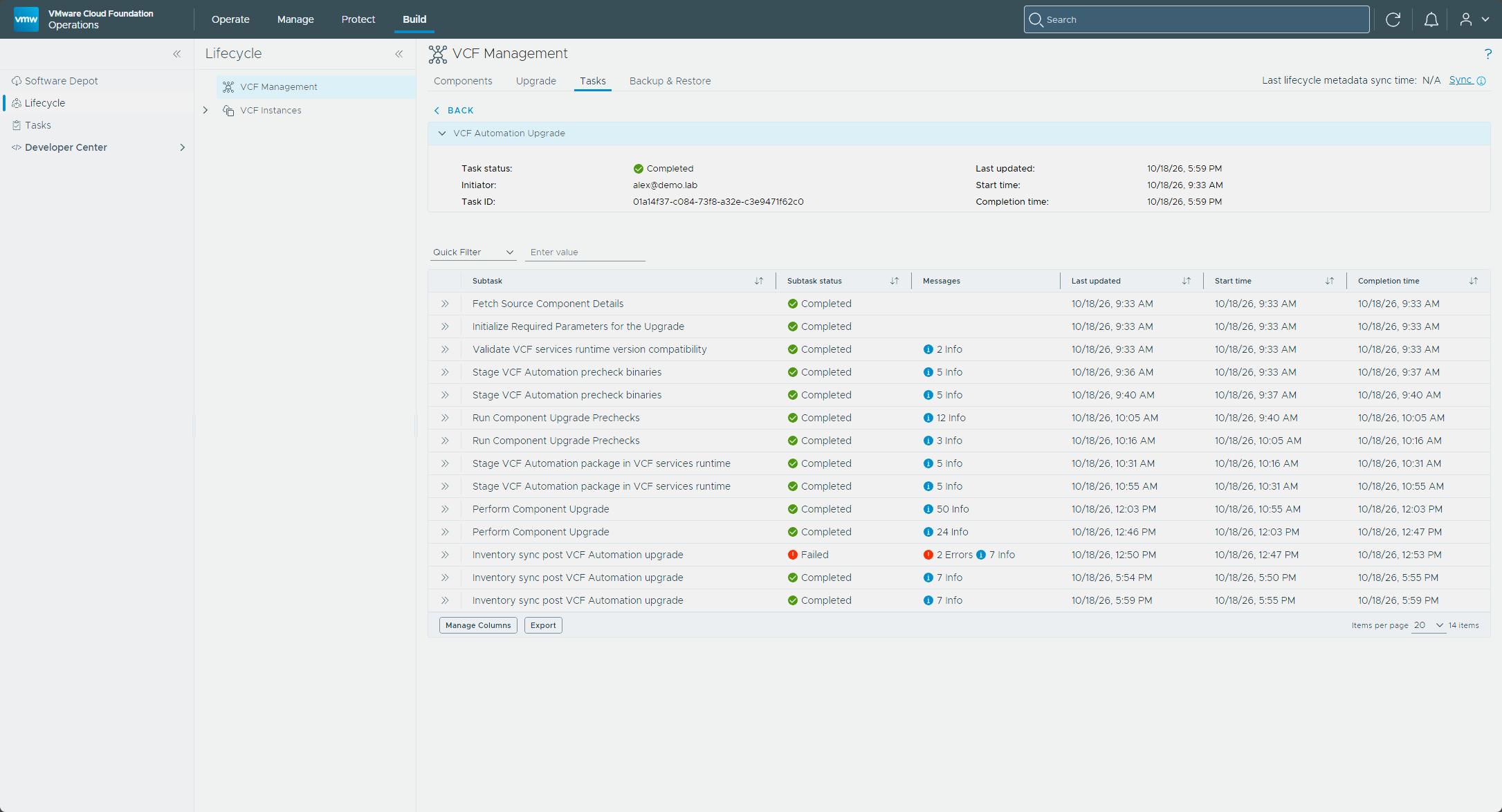Viewport: 1502px width, 812px height.
Task: Expand VCF Instances tree node
Action: pos(205,111)
